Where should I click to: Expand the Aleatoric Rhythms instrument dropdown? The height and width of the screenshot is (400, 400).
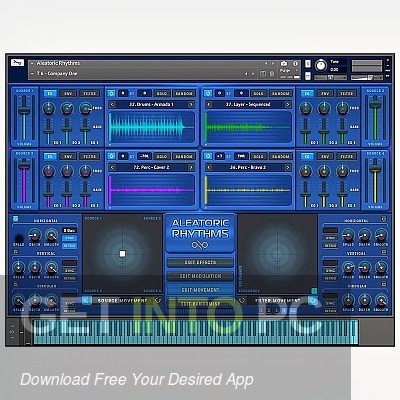point(32,63)
